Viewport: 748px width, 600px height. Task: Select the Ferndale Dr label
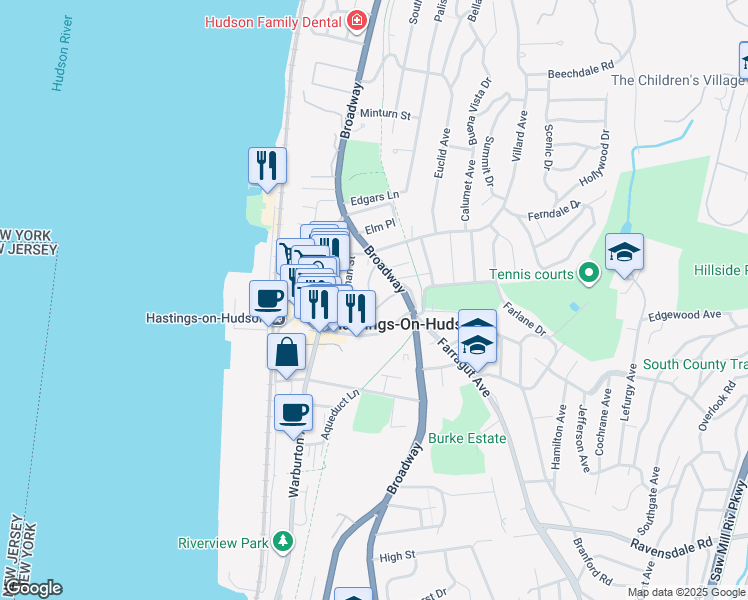[x=554, y=211]
